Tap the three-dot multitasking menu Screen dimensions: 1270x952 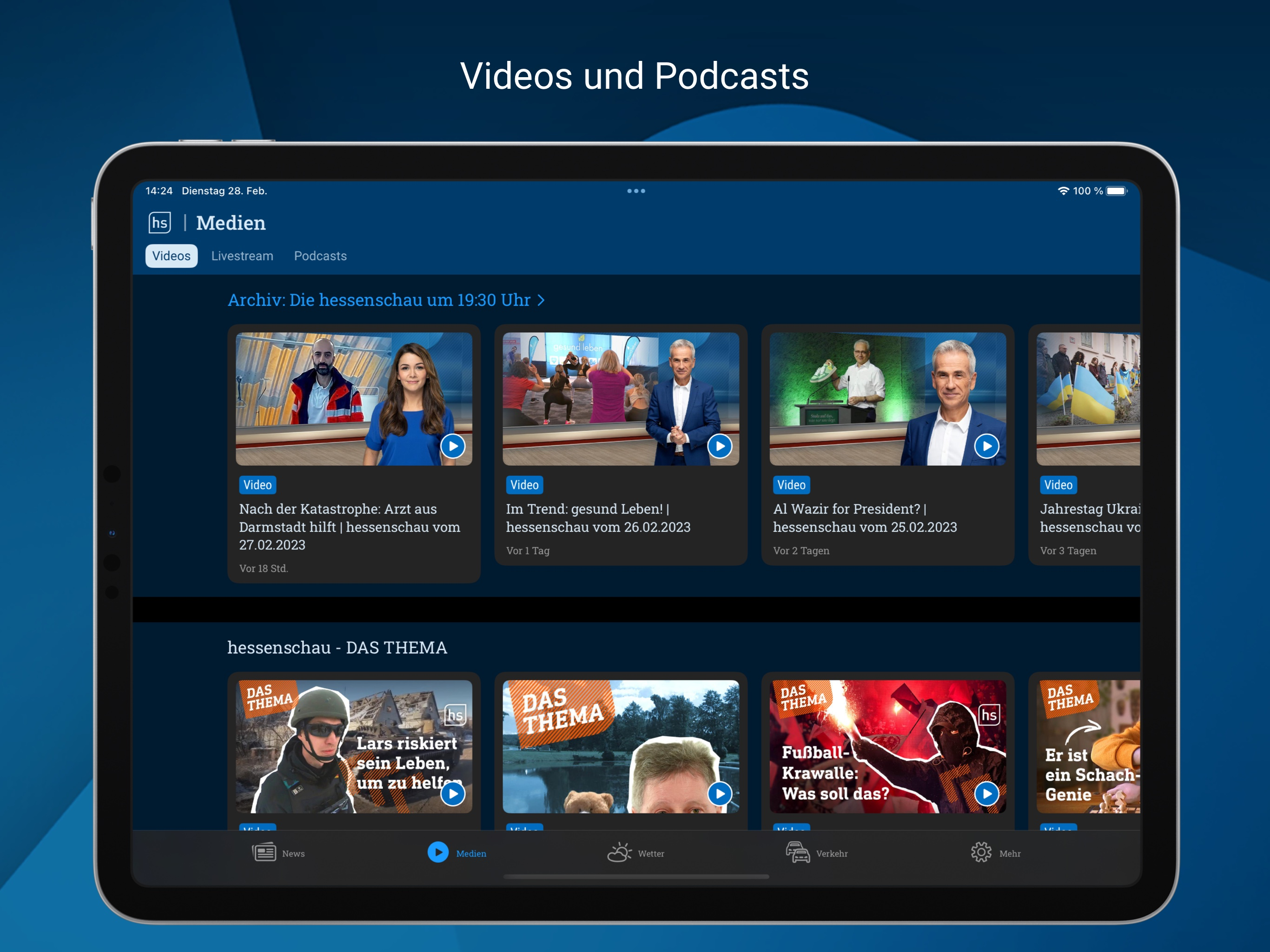(x=636, y=191)
